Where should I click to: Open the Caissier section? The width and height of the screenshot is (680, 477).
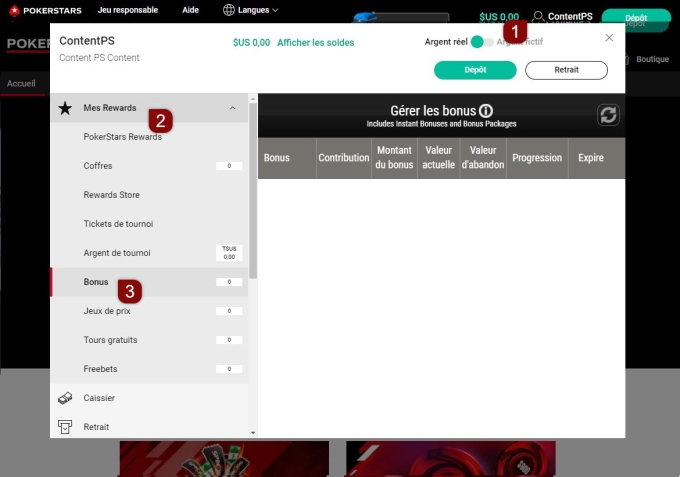tap(149, 398)
